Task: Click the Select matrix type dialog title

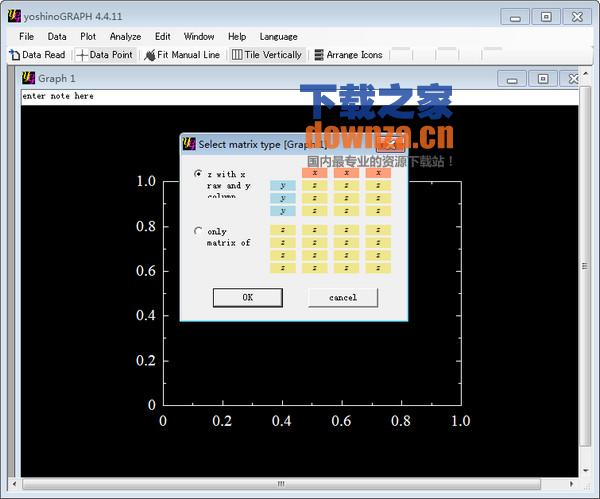Action: click(x=263, y=145)
